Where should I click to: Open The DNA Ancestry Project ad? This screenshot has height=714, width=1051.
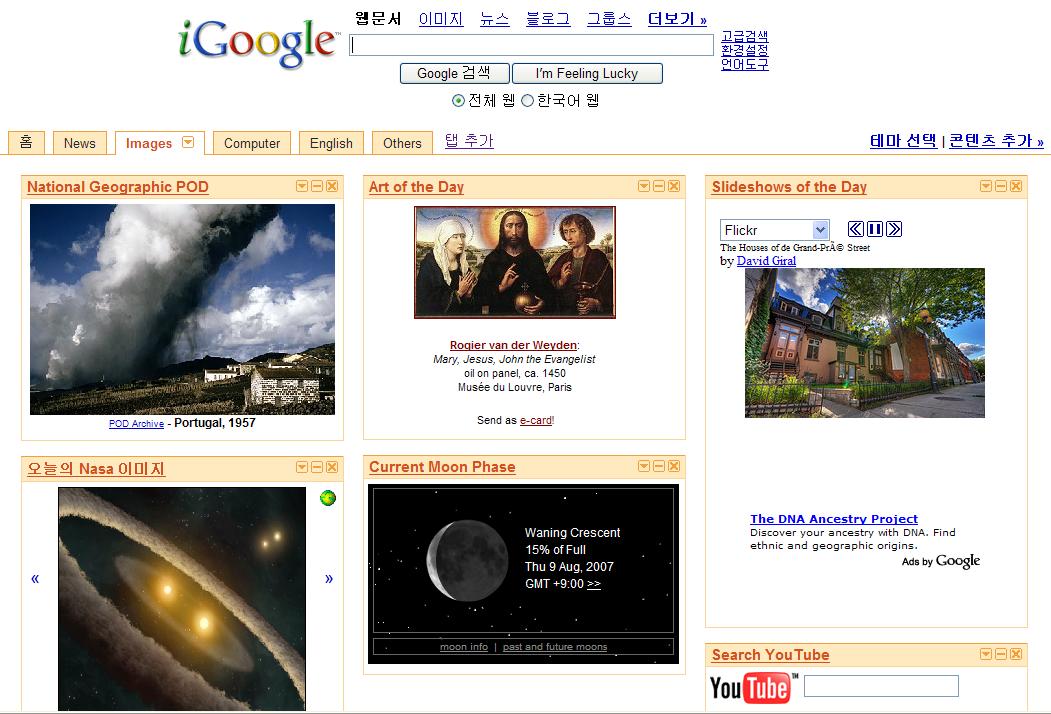(834, 518)
